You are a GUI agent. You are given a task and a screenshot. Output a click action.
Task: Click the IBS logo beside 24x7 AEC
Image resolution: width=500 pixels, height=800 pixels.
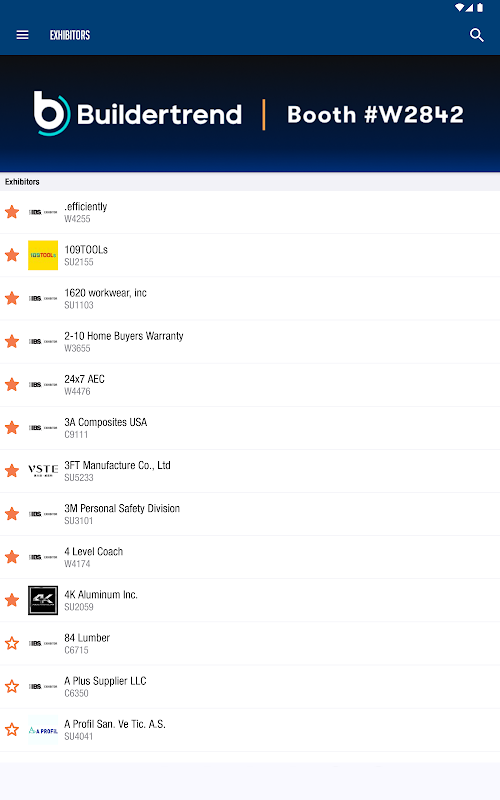pos(43,384)
